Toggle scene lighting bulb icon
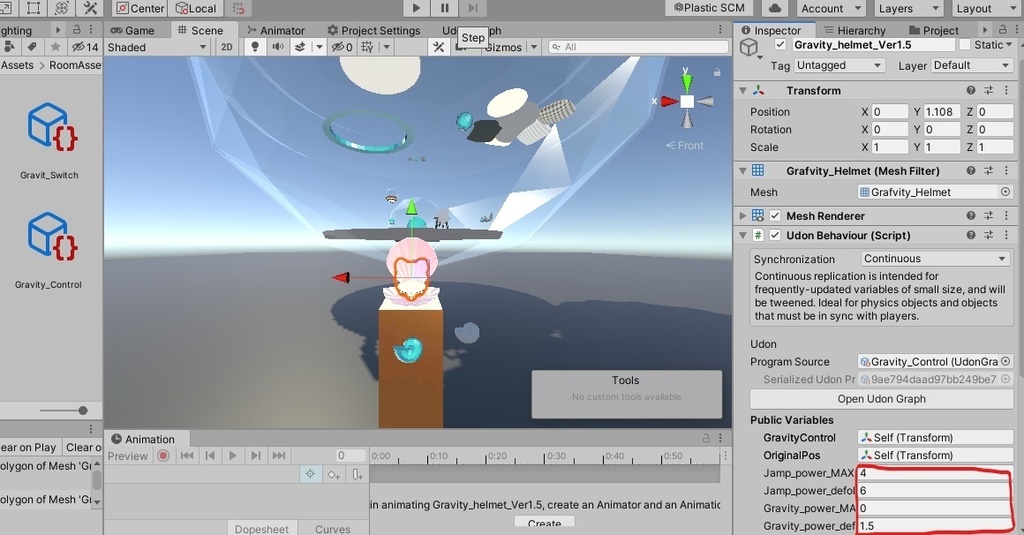The image size is (1024, 535). click(255, 47)
